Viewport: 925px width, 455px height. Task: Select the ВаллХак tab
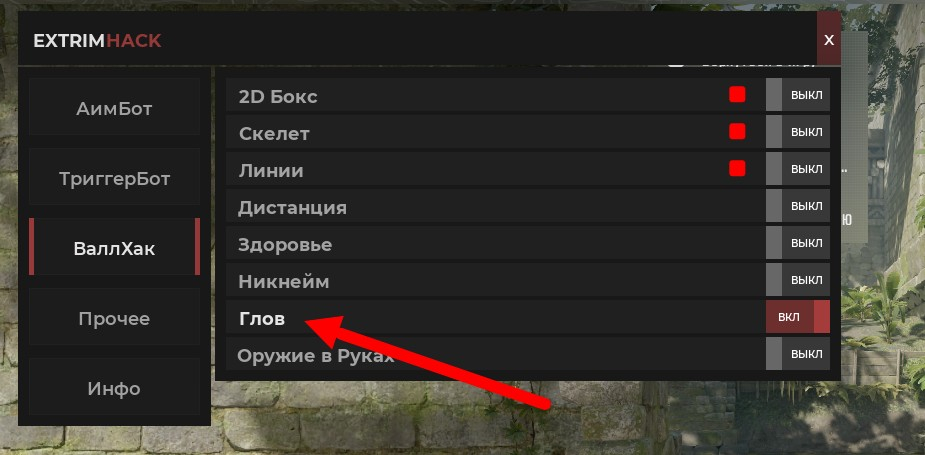(x=114, y=248)
